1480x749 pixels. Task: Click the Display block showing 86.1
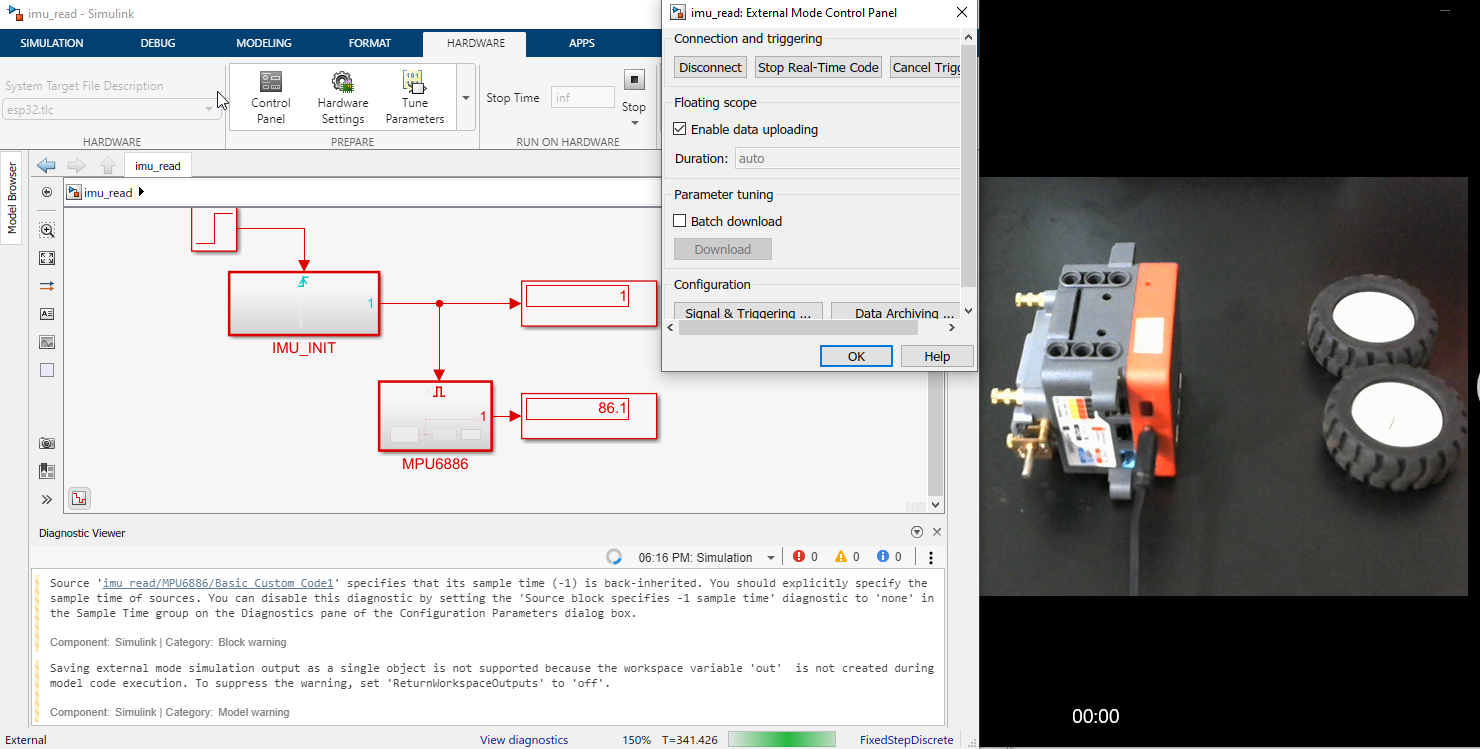pyautogui.click(x=589, y=416)
